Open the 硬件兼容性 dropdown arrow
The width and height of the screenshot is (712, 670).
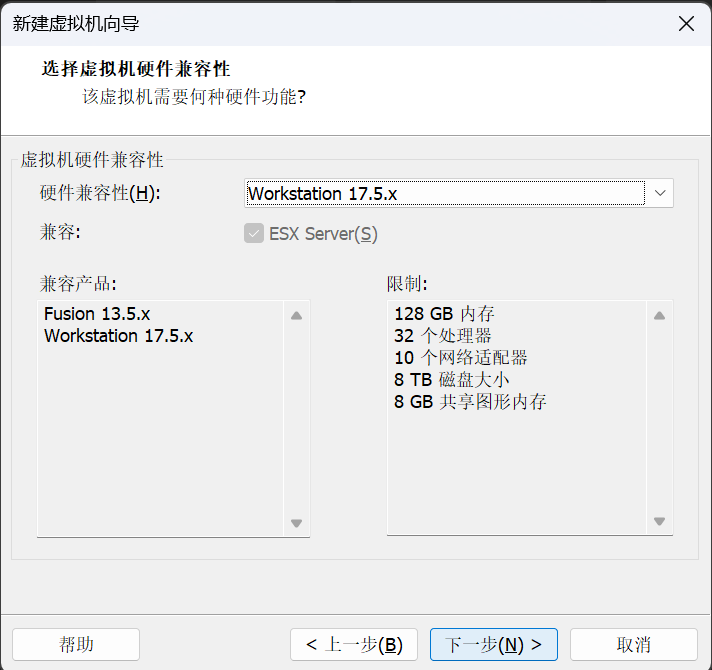pos(660,193)
